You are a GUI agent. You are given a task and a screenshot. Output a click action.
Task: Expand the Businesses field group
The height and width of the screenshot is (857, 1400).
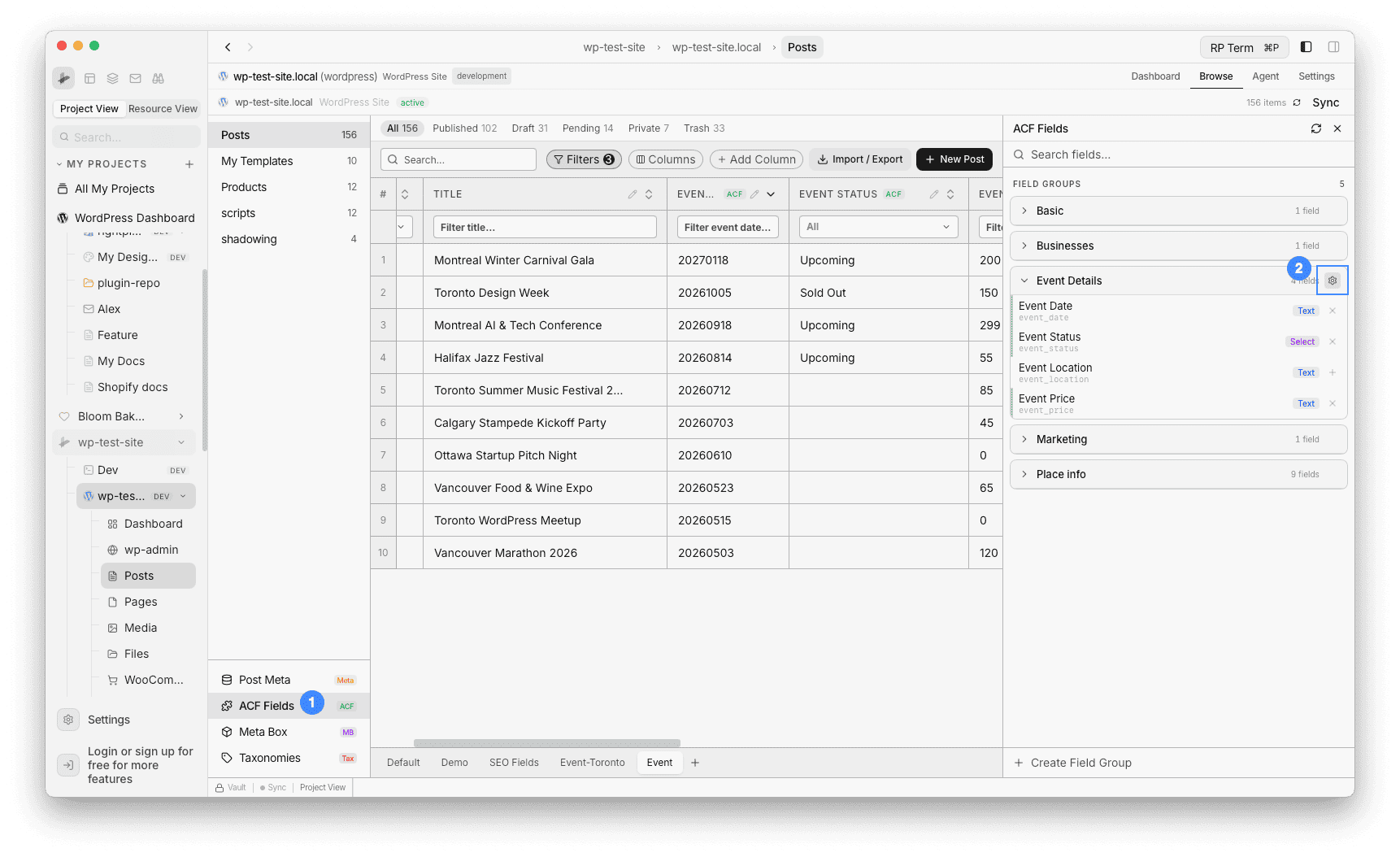tap(1178, 246)
